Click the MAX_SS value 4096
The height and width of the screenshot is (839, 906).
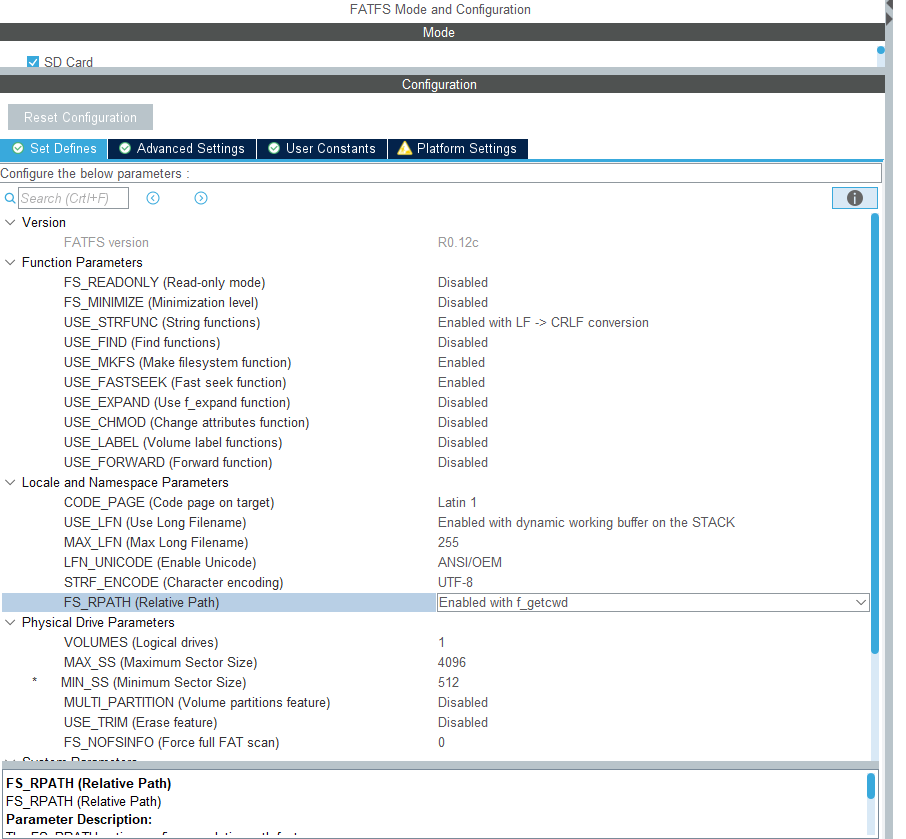point(452,663)
